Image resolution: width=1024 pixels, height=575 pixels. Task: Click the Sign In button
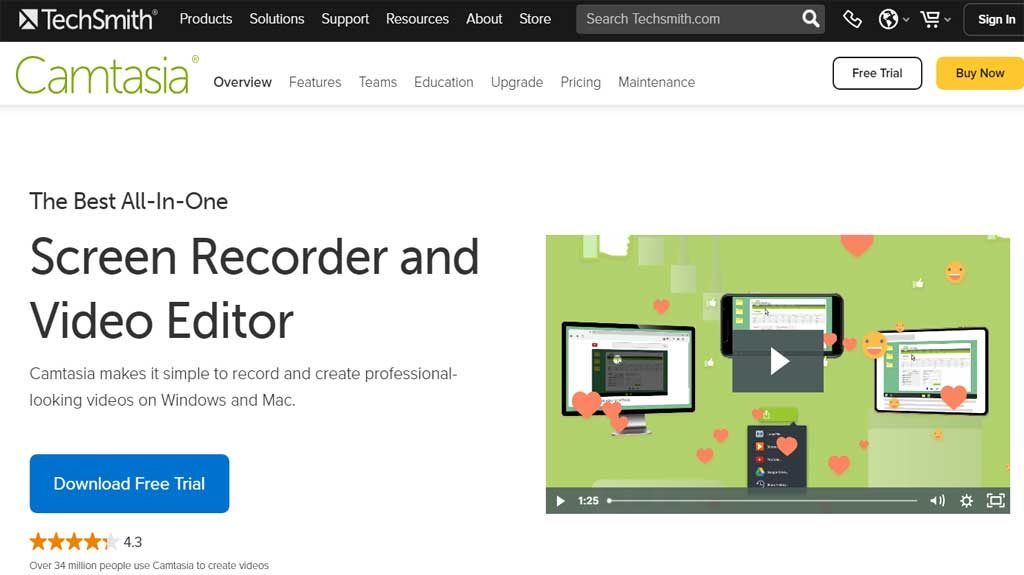pyautogui.click(x=995, y=19)
